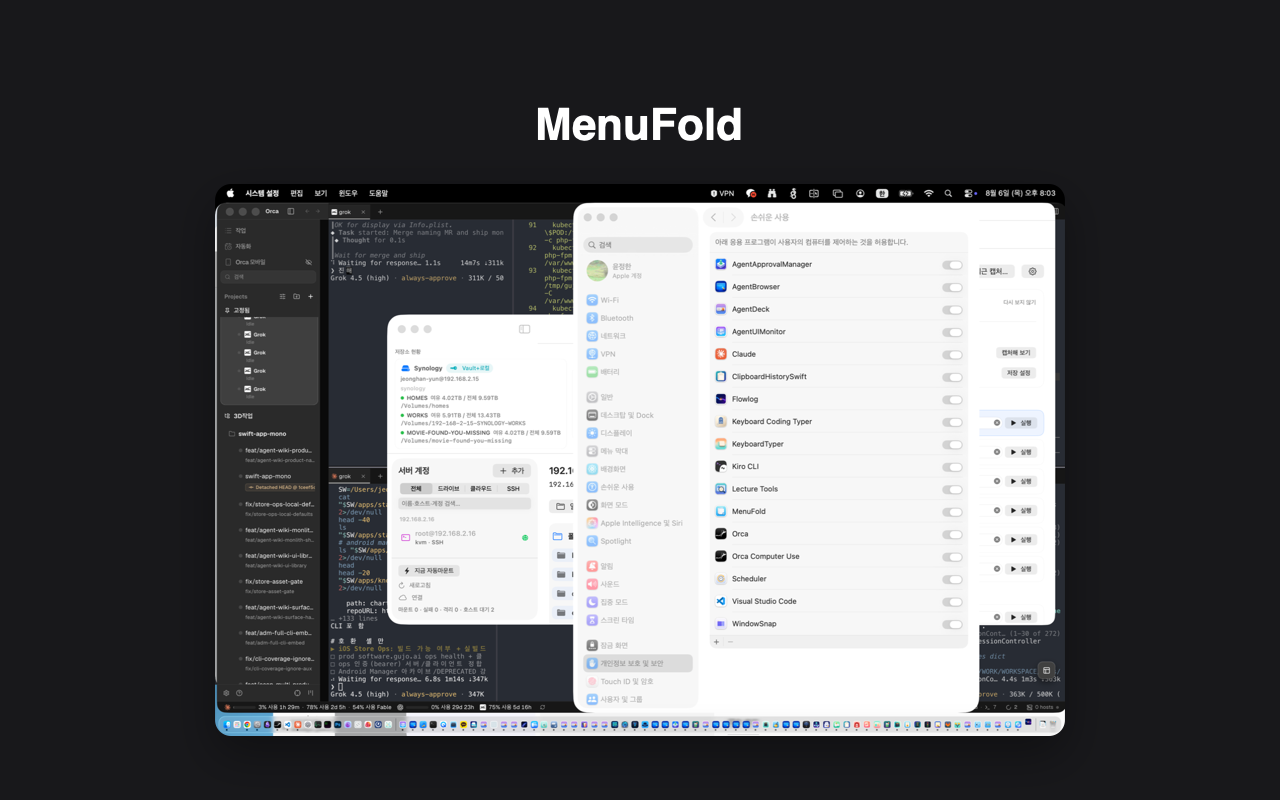Image resolution: width=1280 pixels, height=800 pixels.
Task: Toggle the MenuFold accessibility switch
Action: [x=952, y=512]
